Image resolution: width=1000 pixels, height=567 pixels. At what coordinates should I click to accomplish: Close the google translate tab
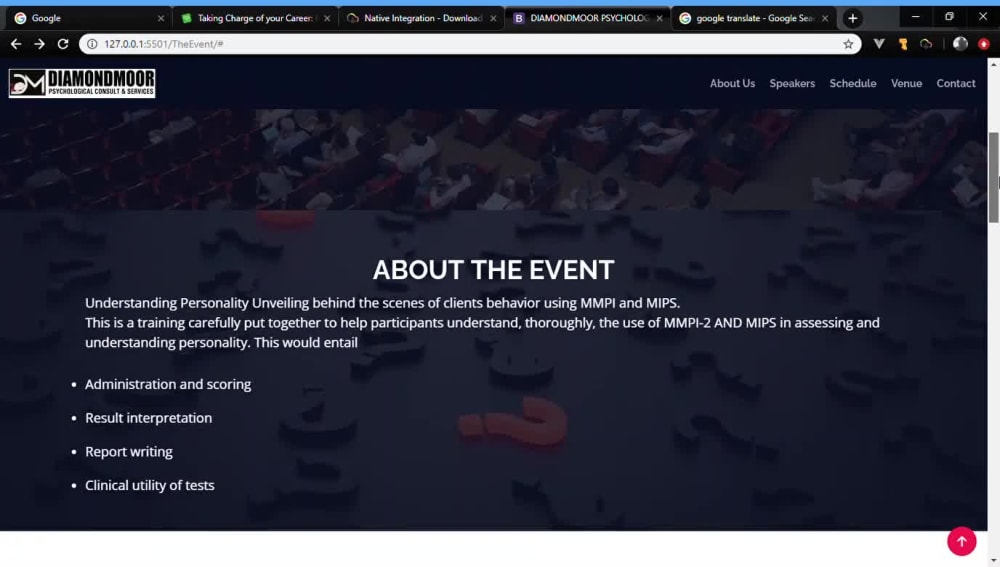point(825,18)
